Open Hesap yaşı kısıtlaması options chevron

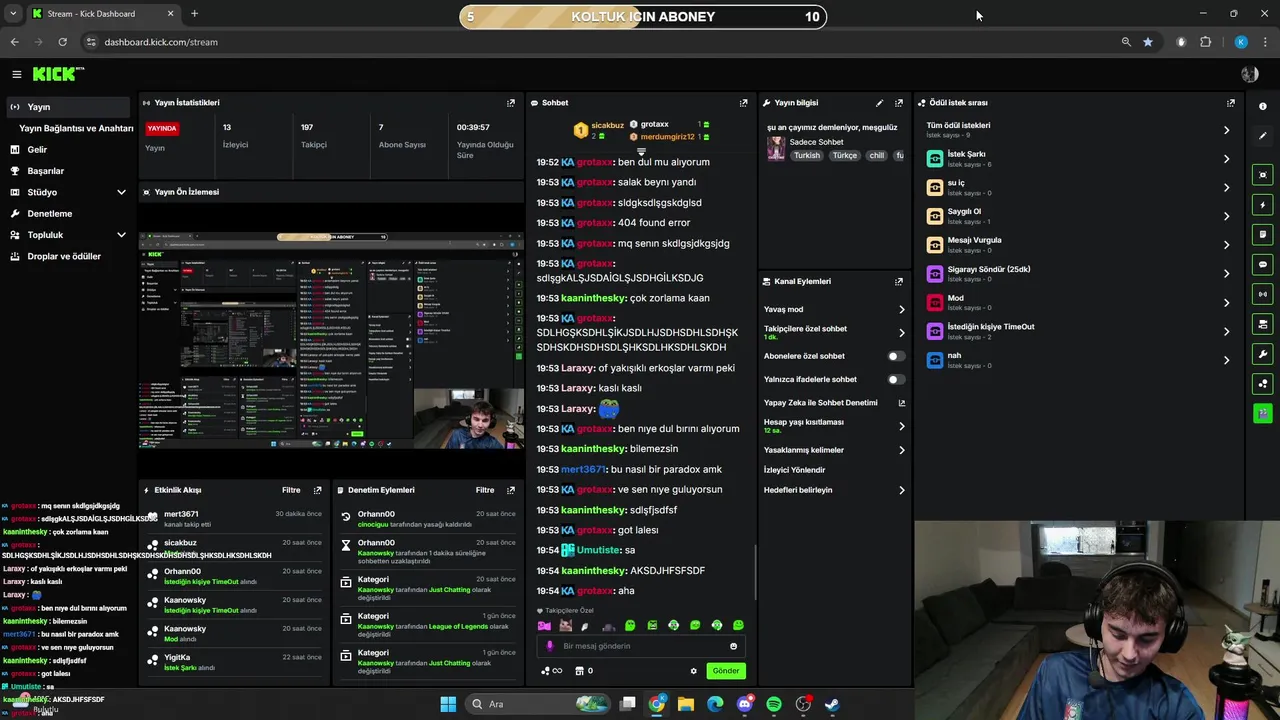click(x=901, y=427)
